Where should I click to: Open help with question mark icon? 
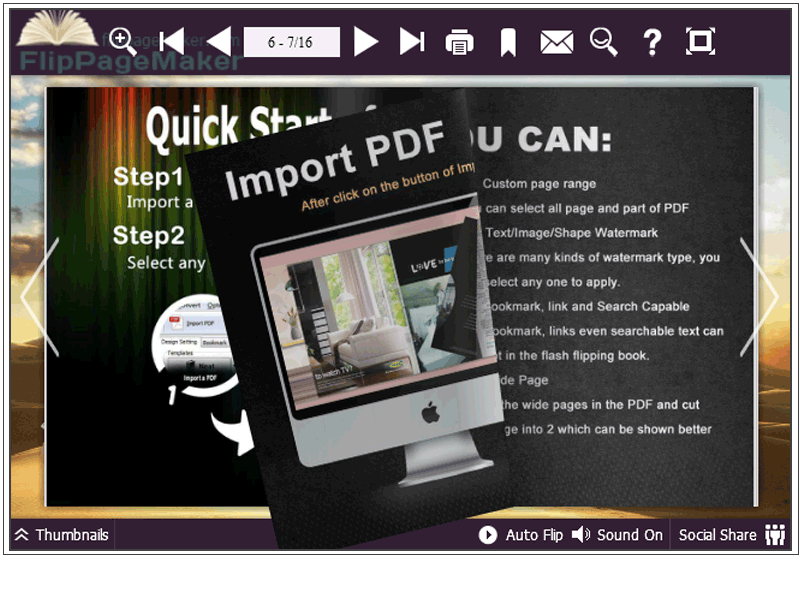[x=652, y=42]
